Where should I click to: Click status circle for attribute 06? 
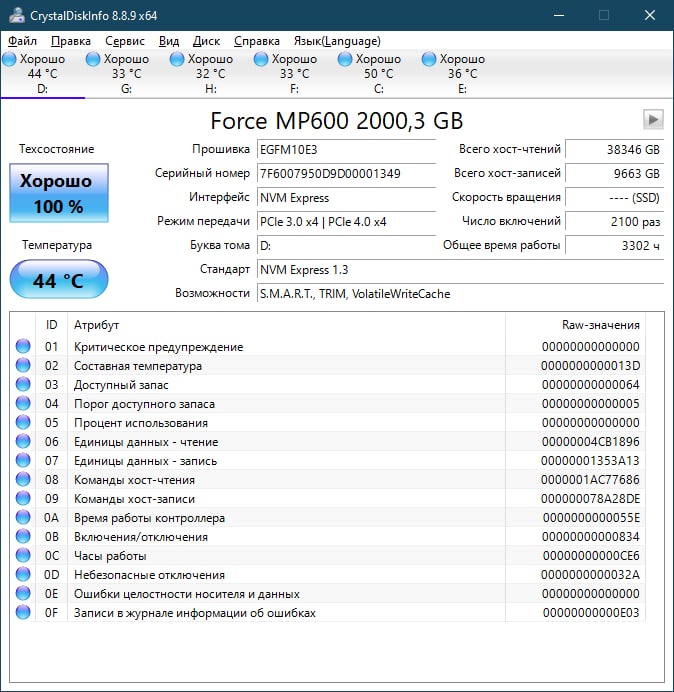pos(23,441)
